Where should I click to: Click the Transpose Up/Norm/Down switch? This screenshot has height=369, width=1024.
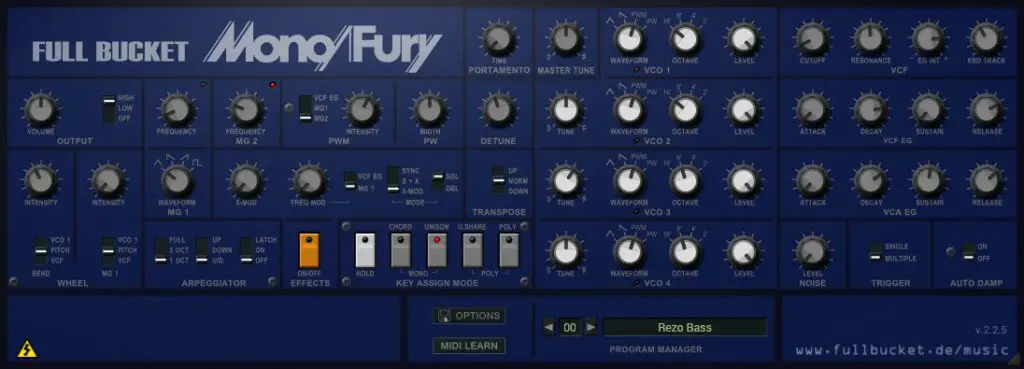click(x=499, y=180)
